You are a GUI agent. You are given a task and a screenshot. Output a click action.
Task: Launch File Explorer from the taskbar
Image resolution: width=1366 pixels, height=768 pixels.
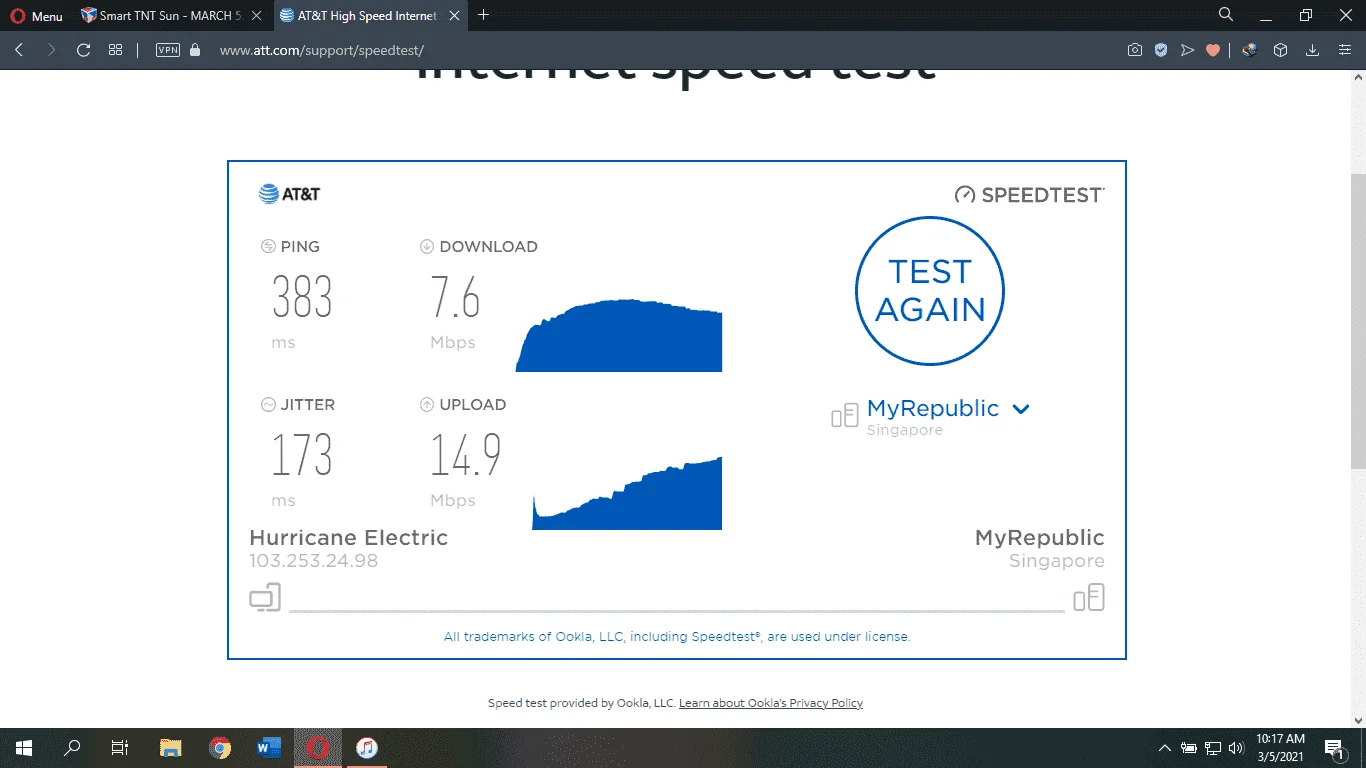171,747
